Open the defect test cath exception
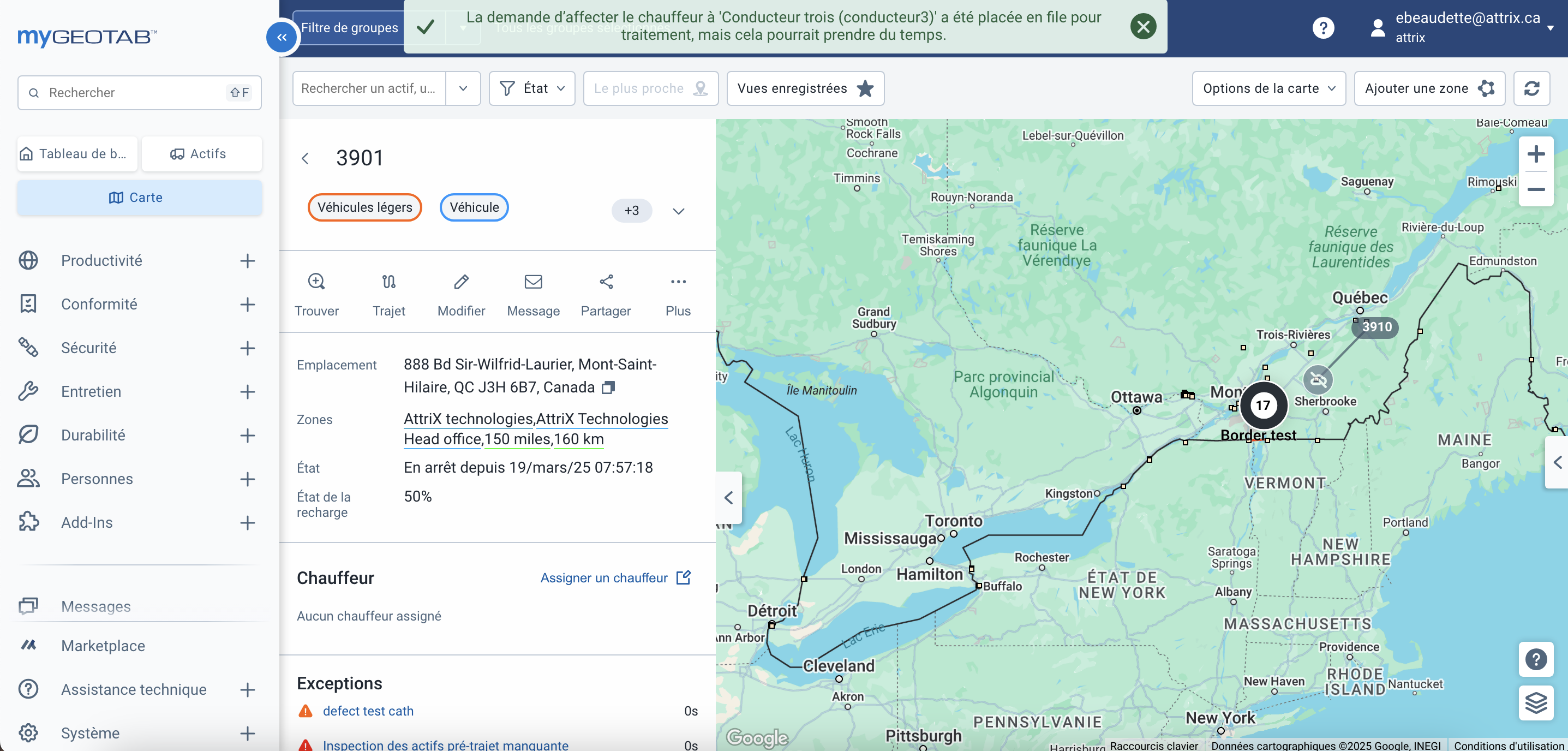The image size is (1568, 751). click(x=368, y=711)
